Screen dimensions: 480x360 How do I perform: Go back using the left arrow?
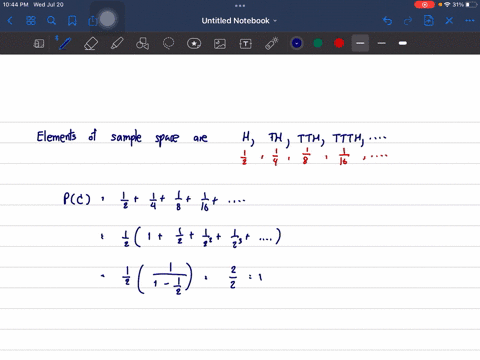pyautogui.click(x=10, y=21)
